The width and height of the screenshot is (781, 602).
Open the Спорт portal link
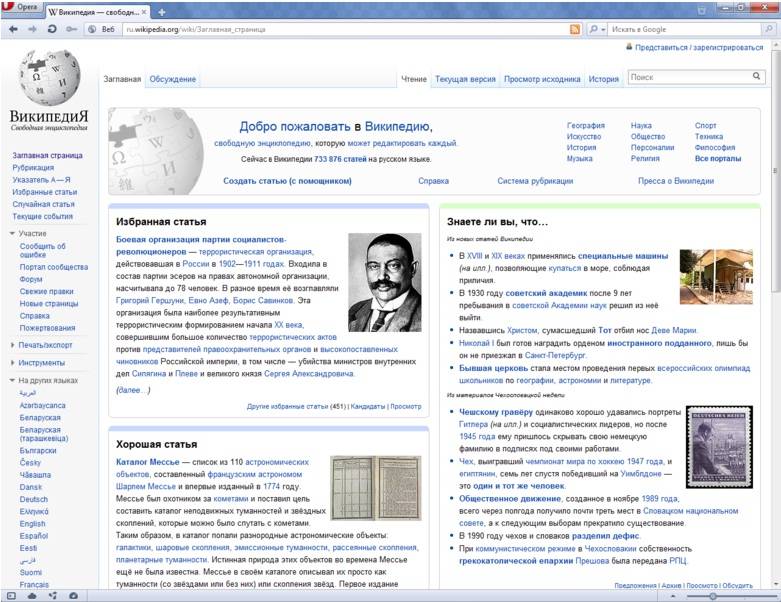pyautogui.click(x=705, y=125)
